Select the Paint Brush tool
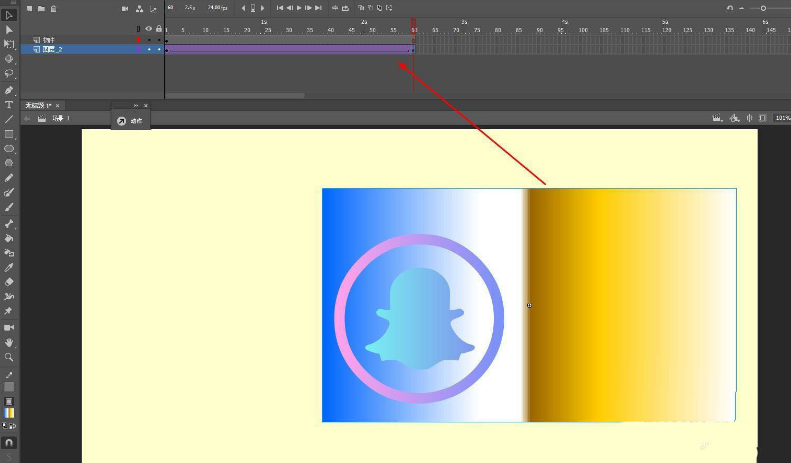The image size is (791, 463). click(x=9, y=193)
